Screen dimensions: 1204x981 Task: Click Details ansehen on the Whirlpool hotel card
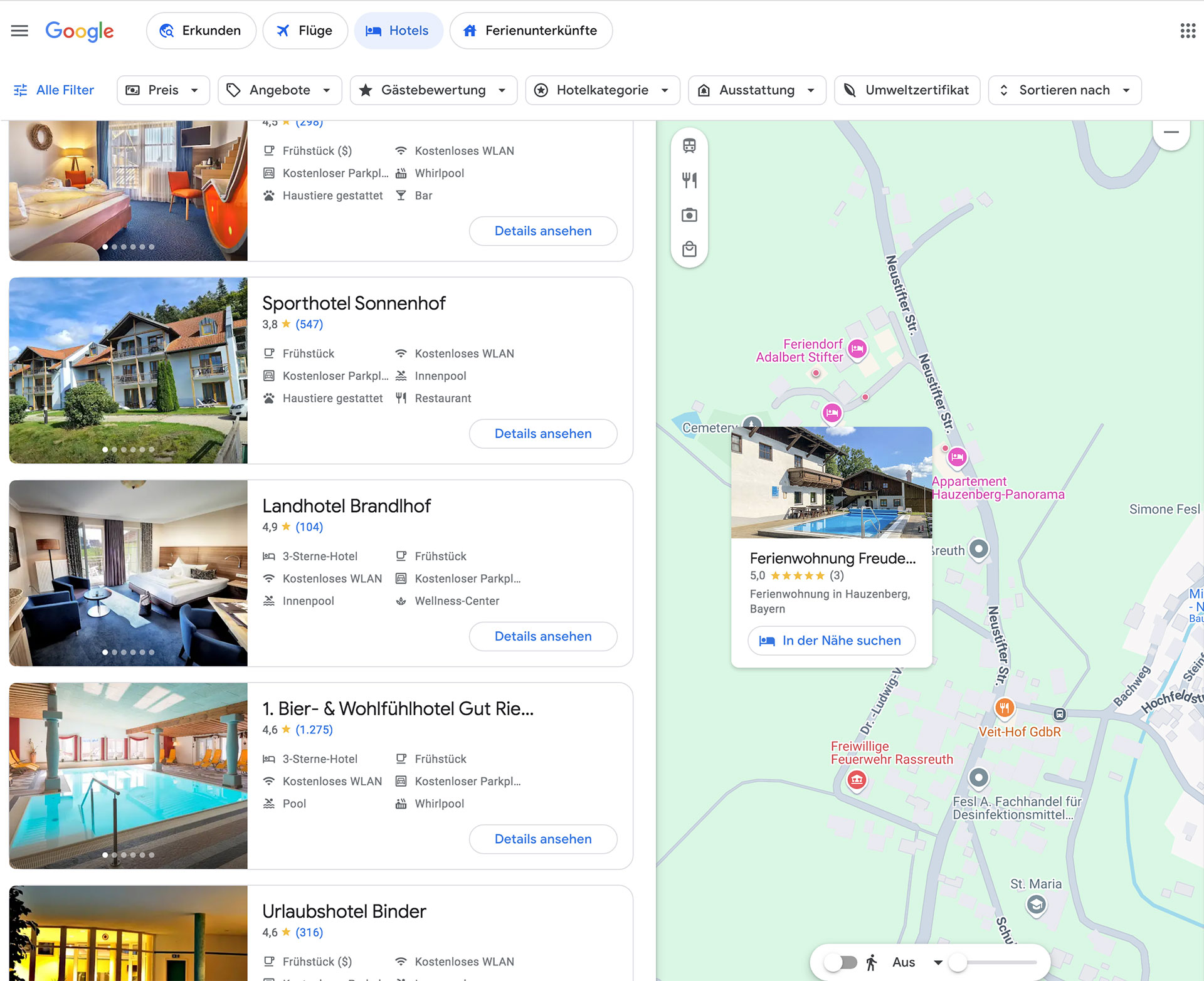543,231
